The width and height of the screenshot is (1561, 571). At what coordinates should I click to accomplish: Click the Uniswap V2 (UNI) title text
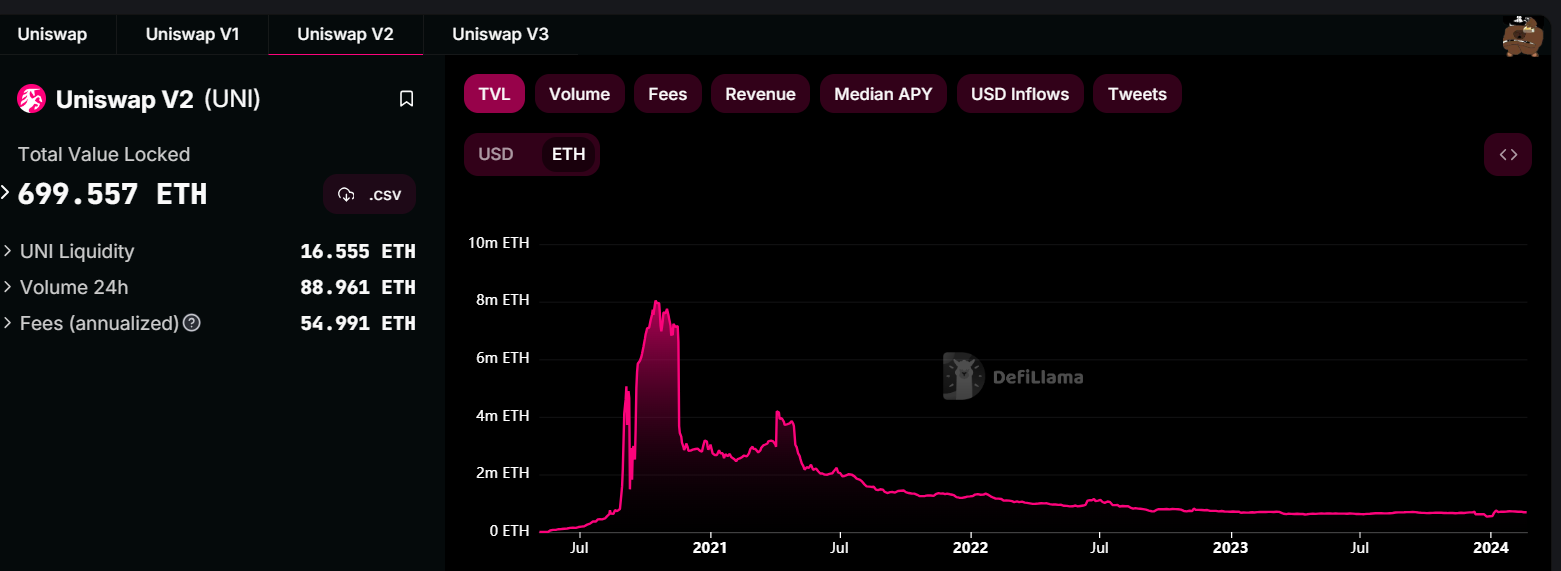coord(158,99)
